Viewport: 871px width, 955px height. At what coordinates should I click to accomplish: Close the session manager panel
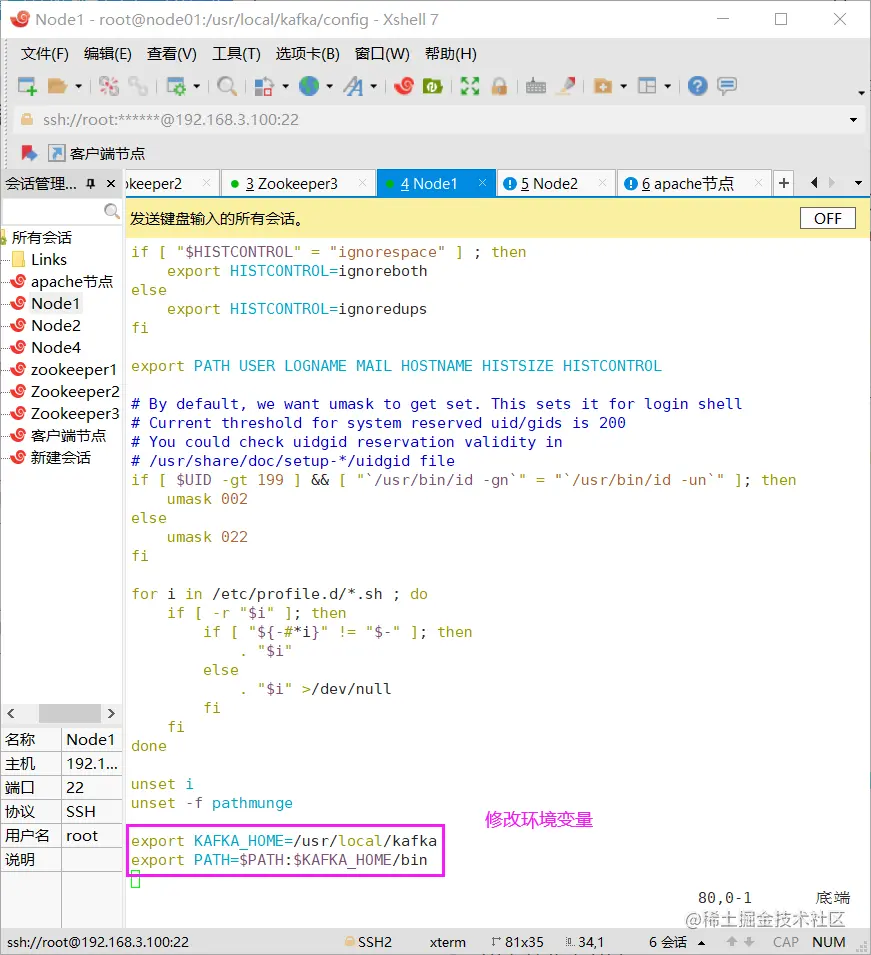pyautogui.click(x=111, y=184)
